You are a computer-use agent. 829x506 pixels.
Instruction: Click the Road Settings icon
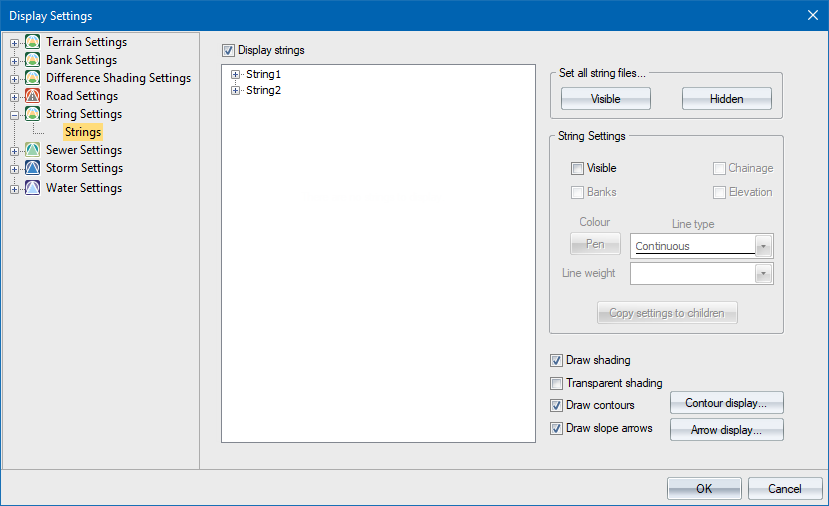32,96
